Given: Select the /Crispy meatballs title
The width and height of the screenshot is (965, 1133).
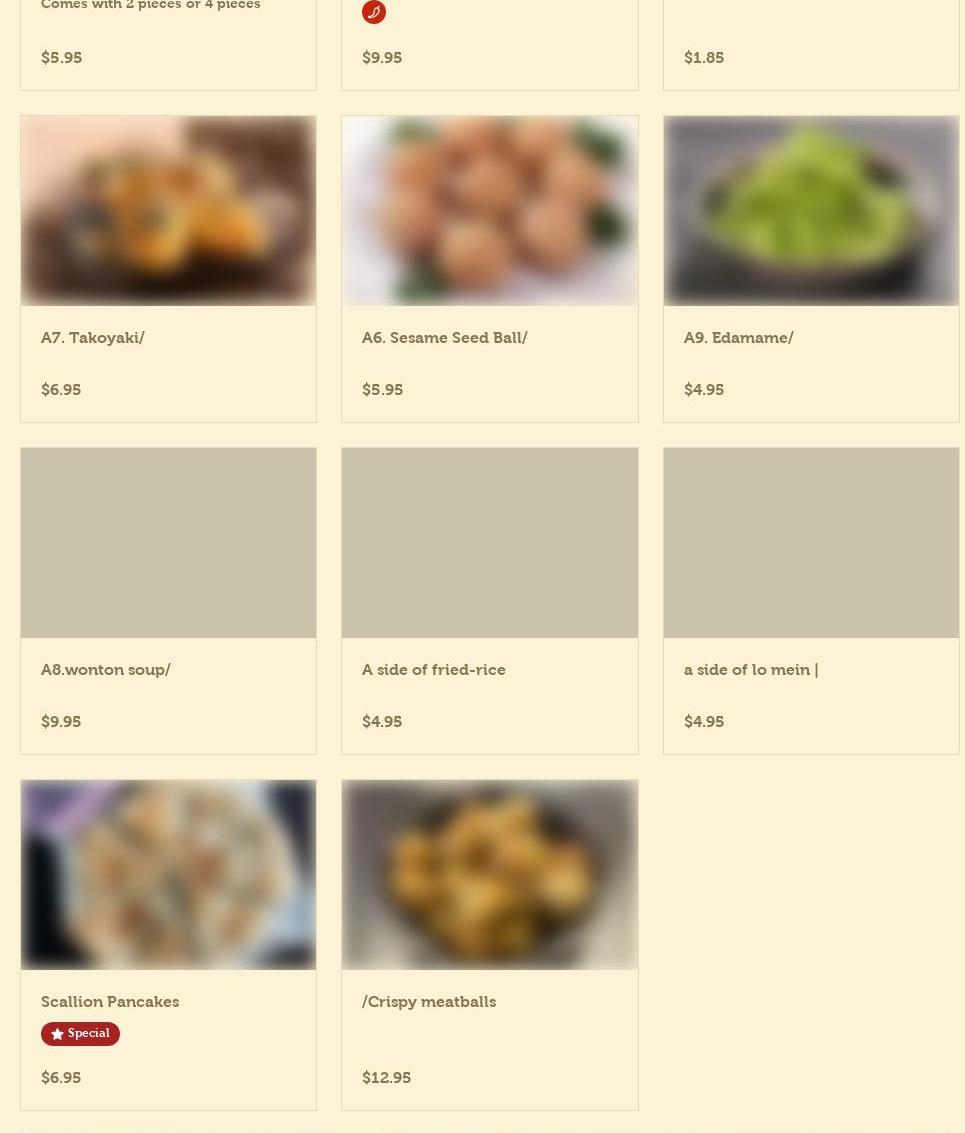Looking at the screenshot, I should [429, 1002].
